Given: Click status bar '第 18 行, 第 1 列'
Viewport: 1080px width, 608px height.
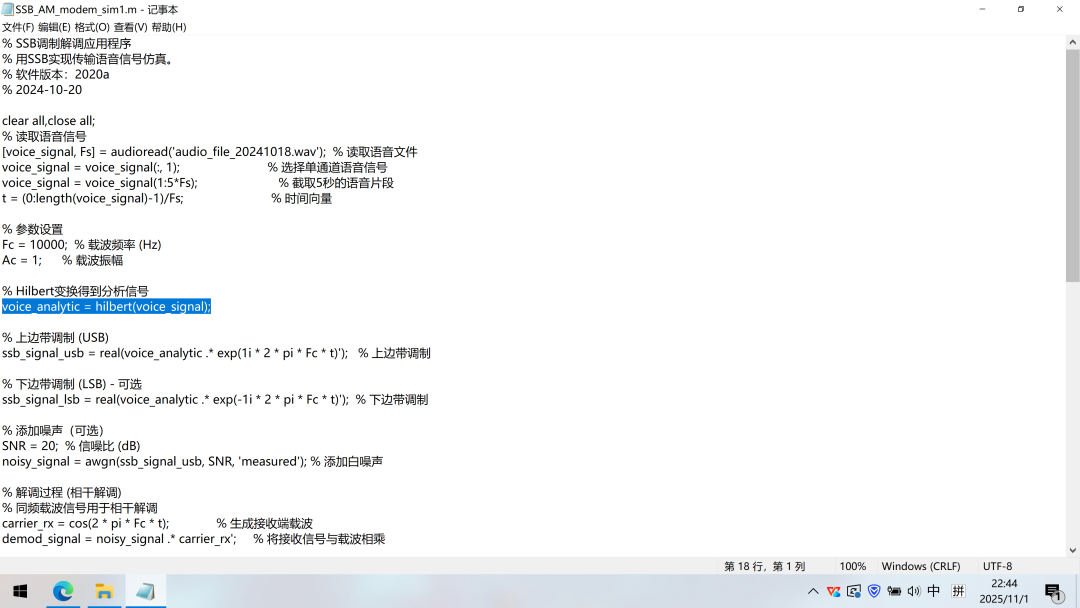Looking at the screenshot, I should (x=765, y=566).
